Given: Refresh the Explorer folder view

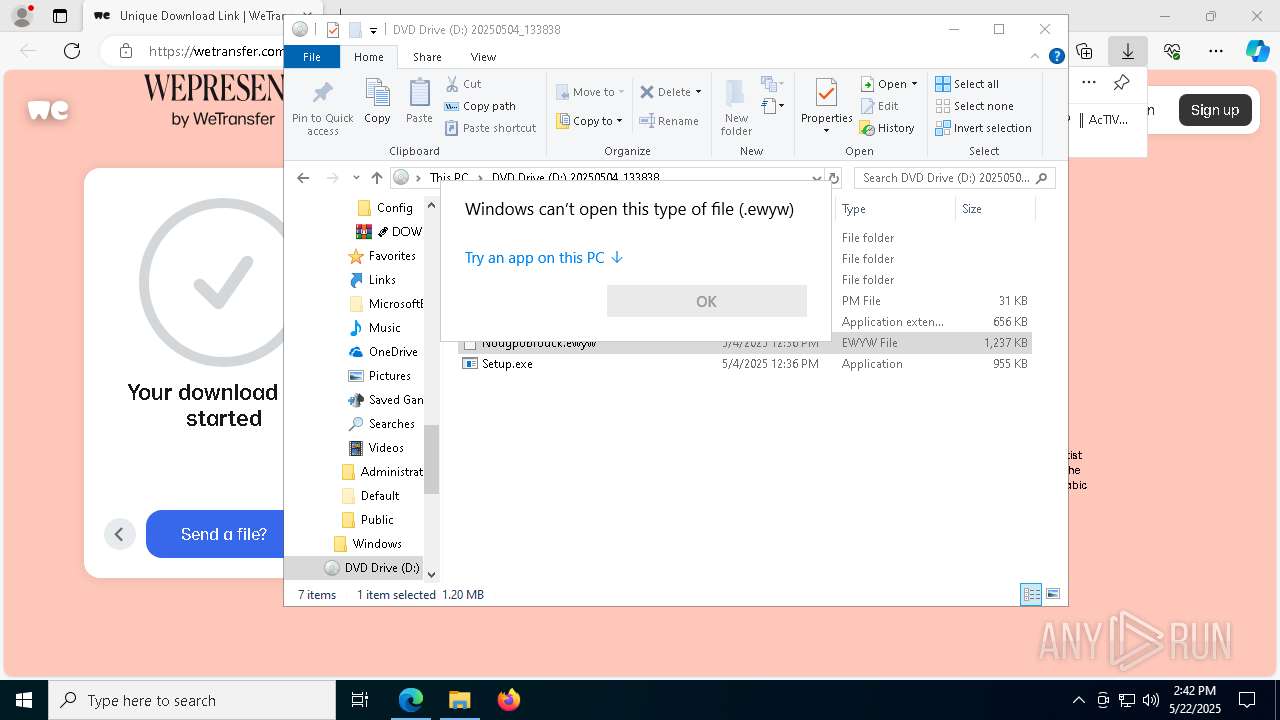Looking at the screenshot, I should coord(834,178).
